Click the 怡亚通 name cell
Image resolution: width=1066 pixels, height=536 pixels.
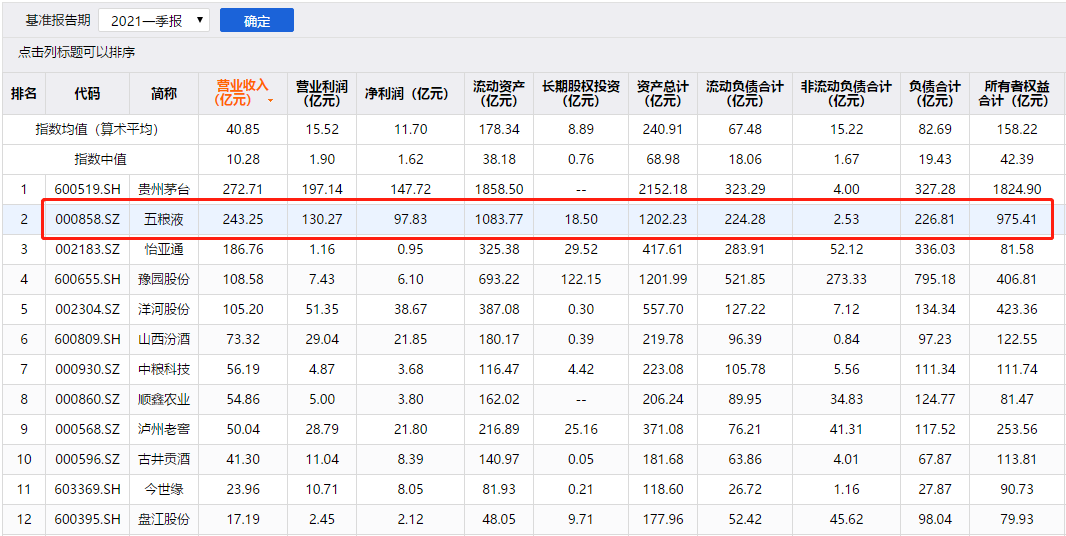[x=164, y=249]
